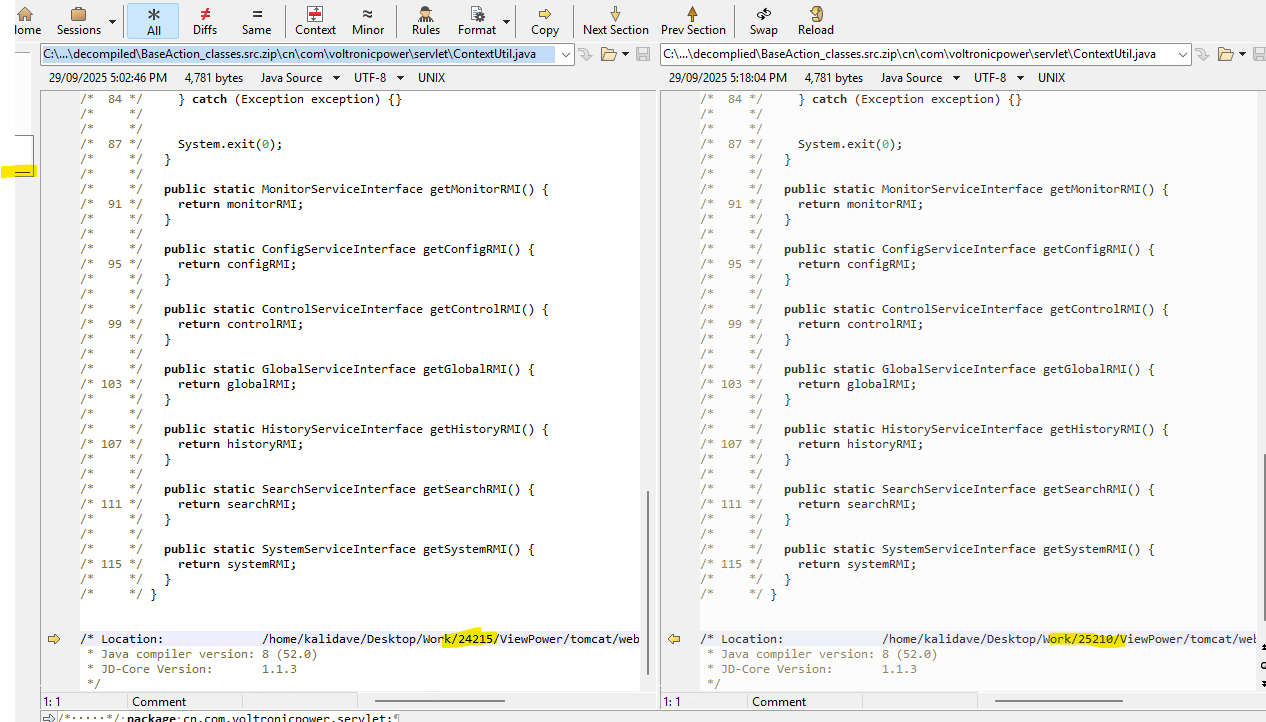Screen dimensions: 1266x722
Task: Click the right pane browse folder icon
Action: tap(1225, 54)
